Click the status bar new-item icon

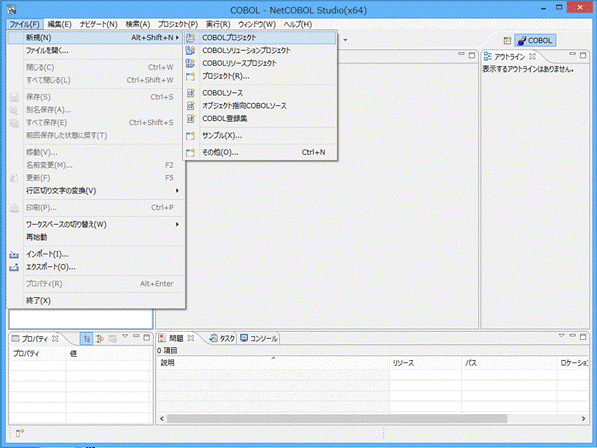click(20, 433)
